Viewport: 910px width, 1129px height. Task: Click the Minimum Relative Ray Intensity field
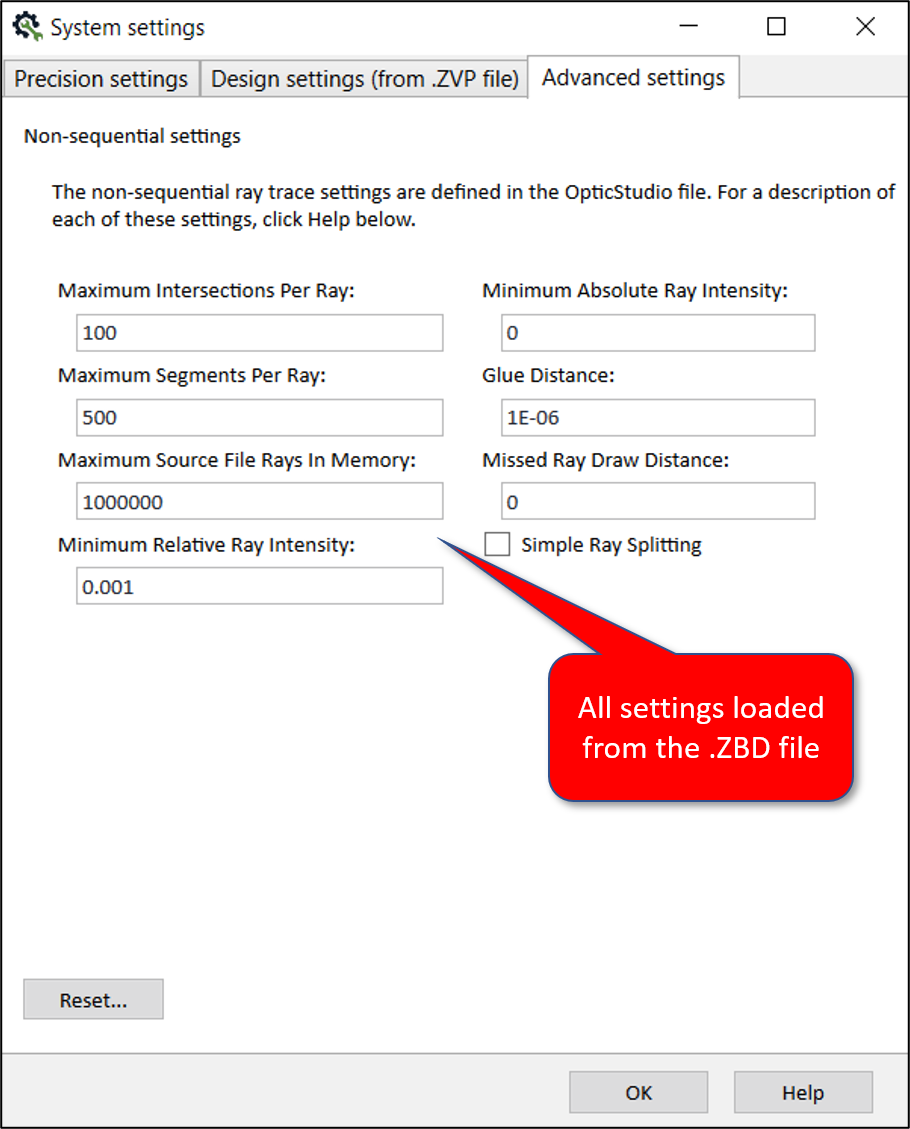pos(260,586)
